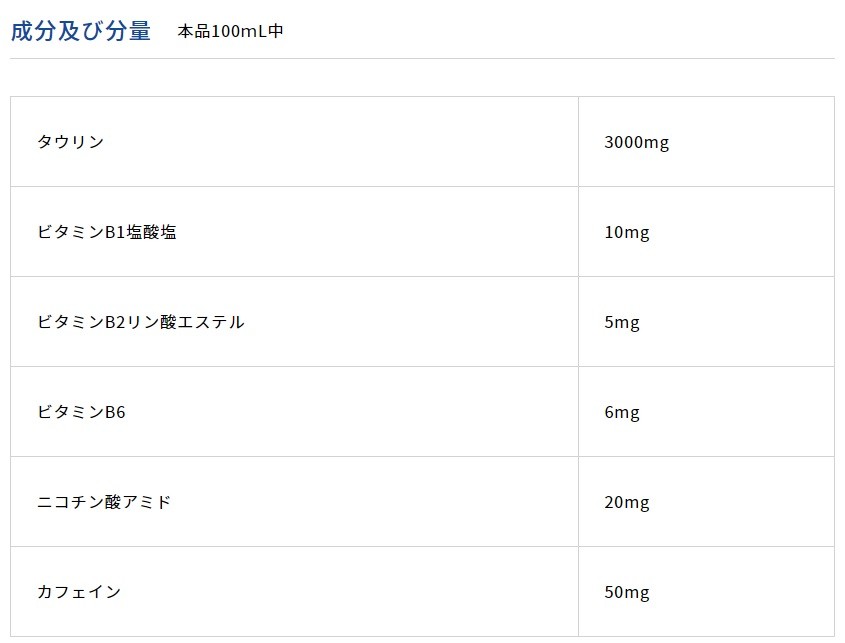Viewport: 845px width, 643px height.
Task: Click the 20mg amount value
Action: point(626,502)
